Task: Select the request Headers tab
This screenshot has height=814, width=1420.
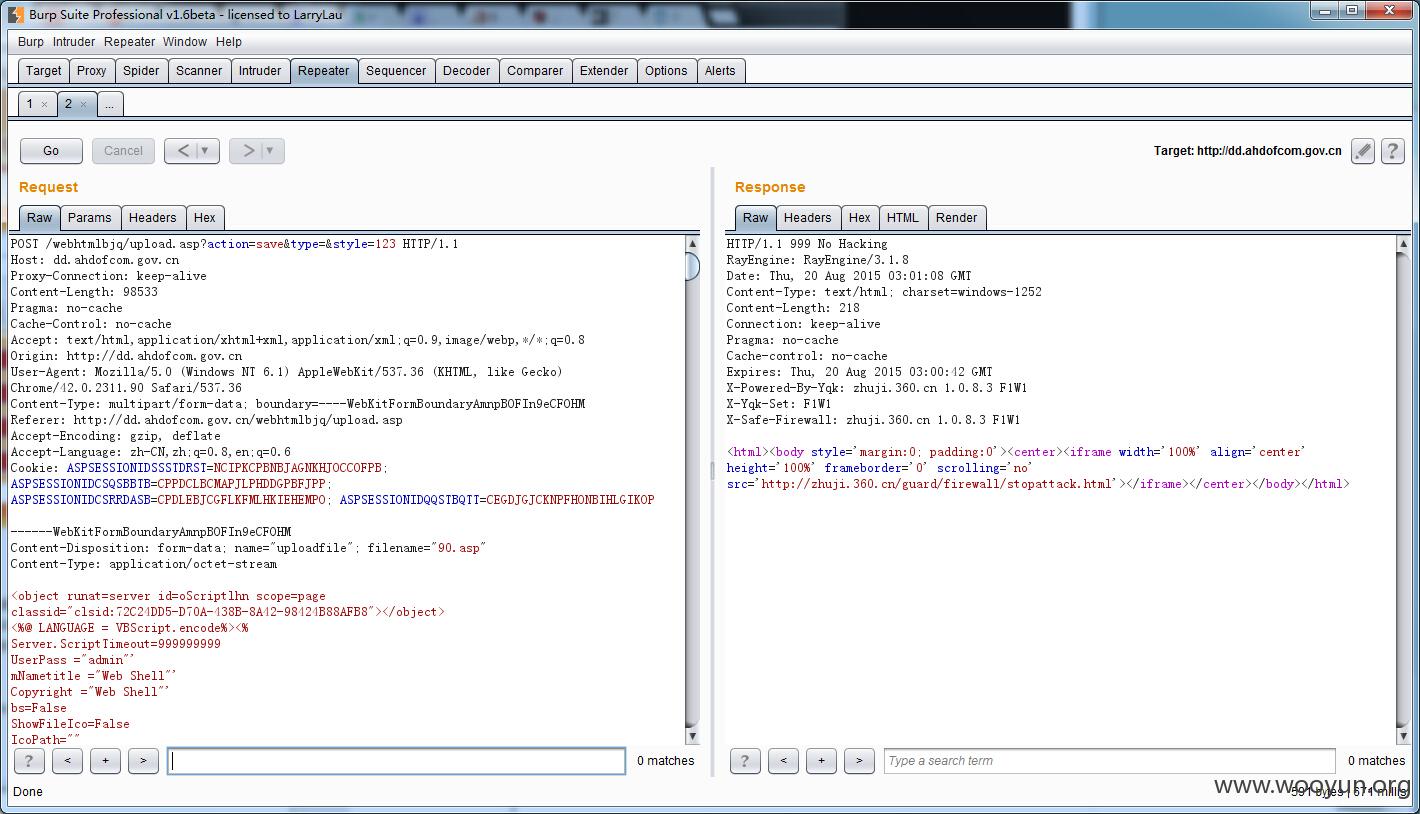Action: click(x=153, y=218)
